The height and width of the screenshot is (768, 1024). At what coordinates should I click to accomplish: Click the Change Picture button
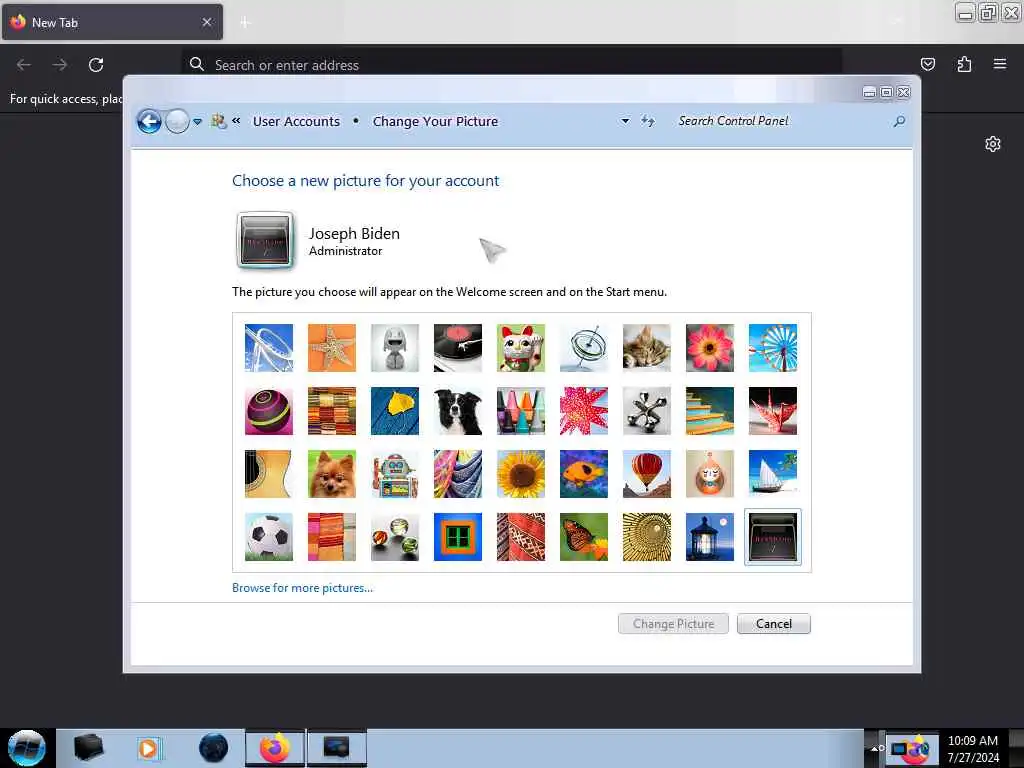(x=673, y=624)
